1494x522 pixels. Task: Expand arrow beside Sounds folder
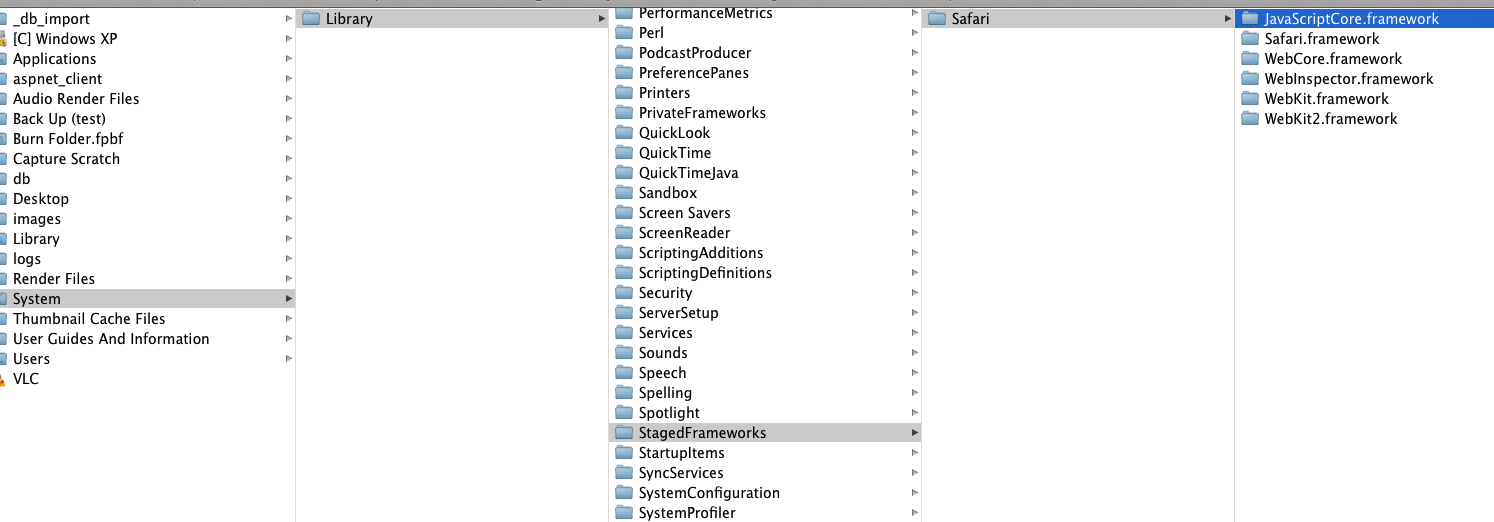pos(915,353)
